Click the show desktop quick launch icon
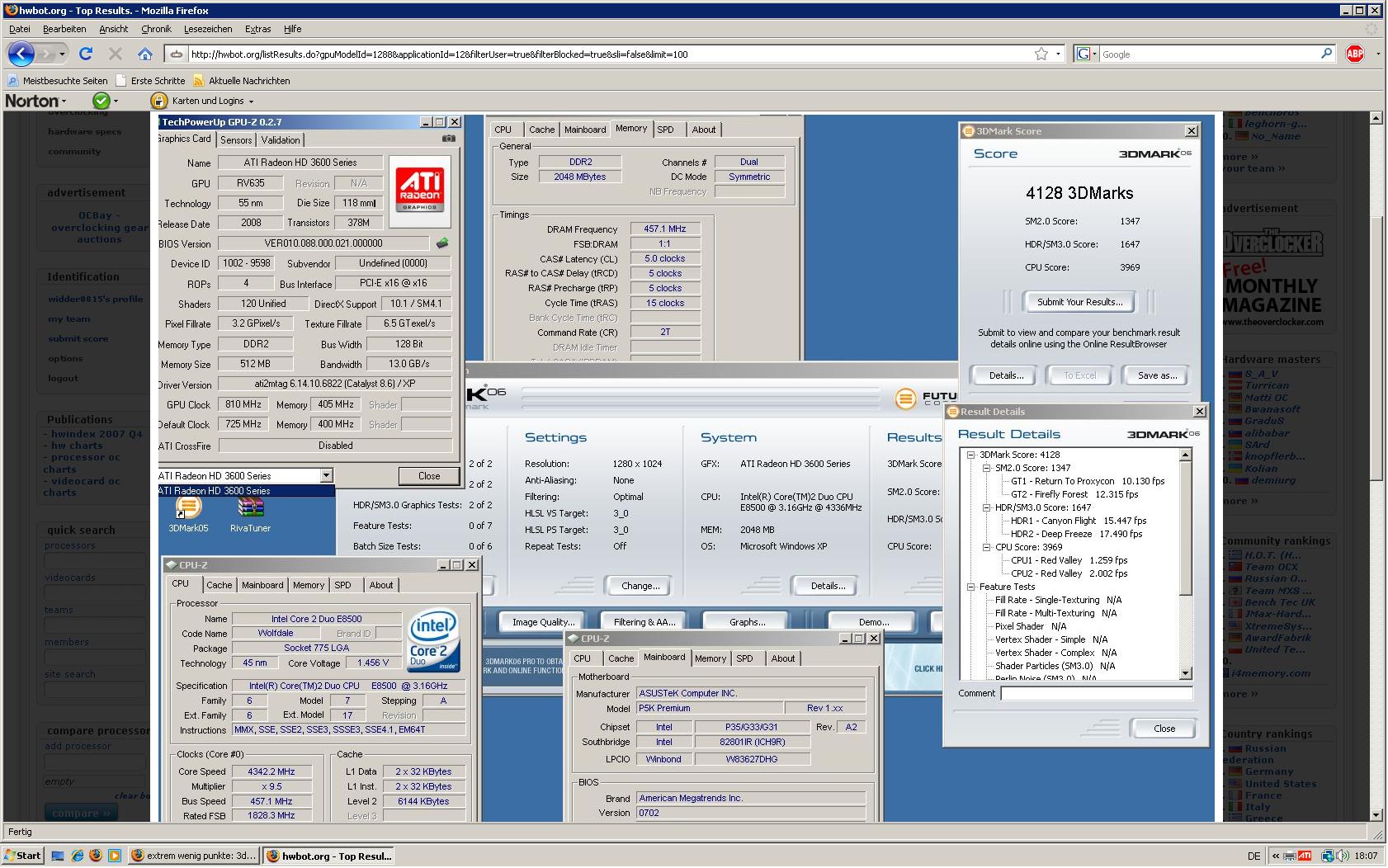 (58, 856)
